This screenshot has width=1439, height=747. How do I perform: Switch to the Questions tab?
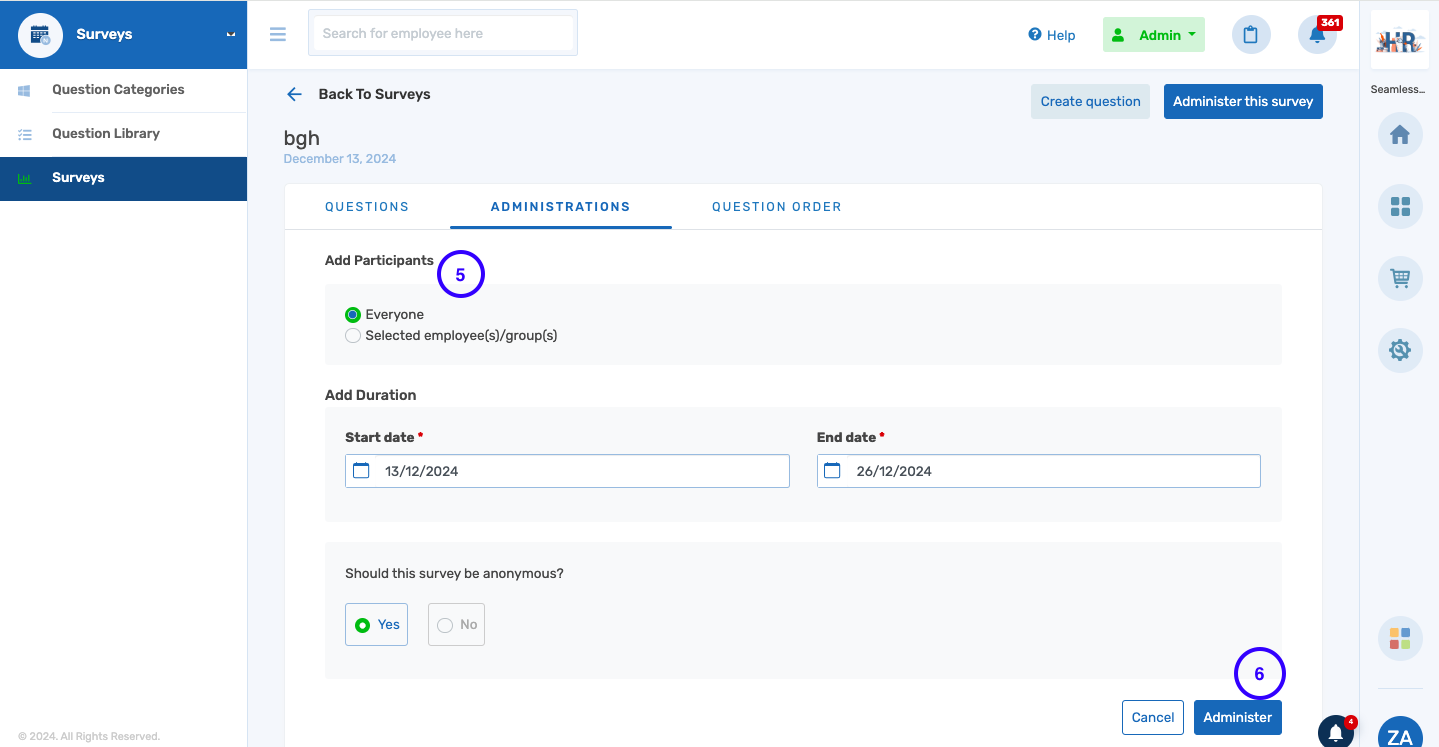tap(367, 207)
